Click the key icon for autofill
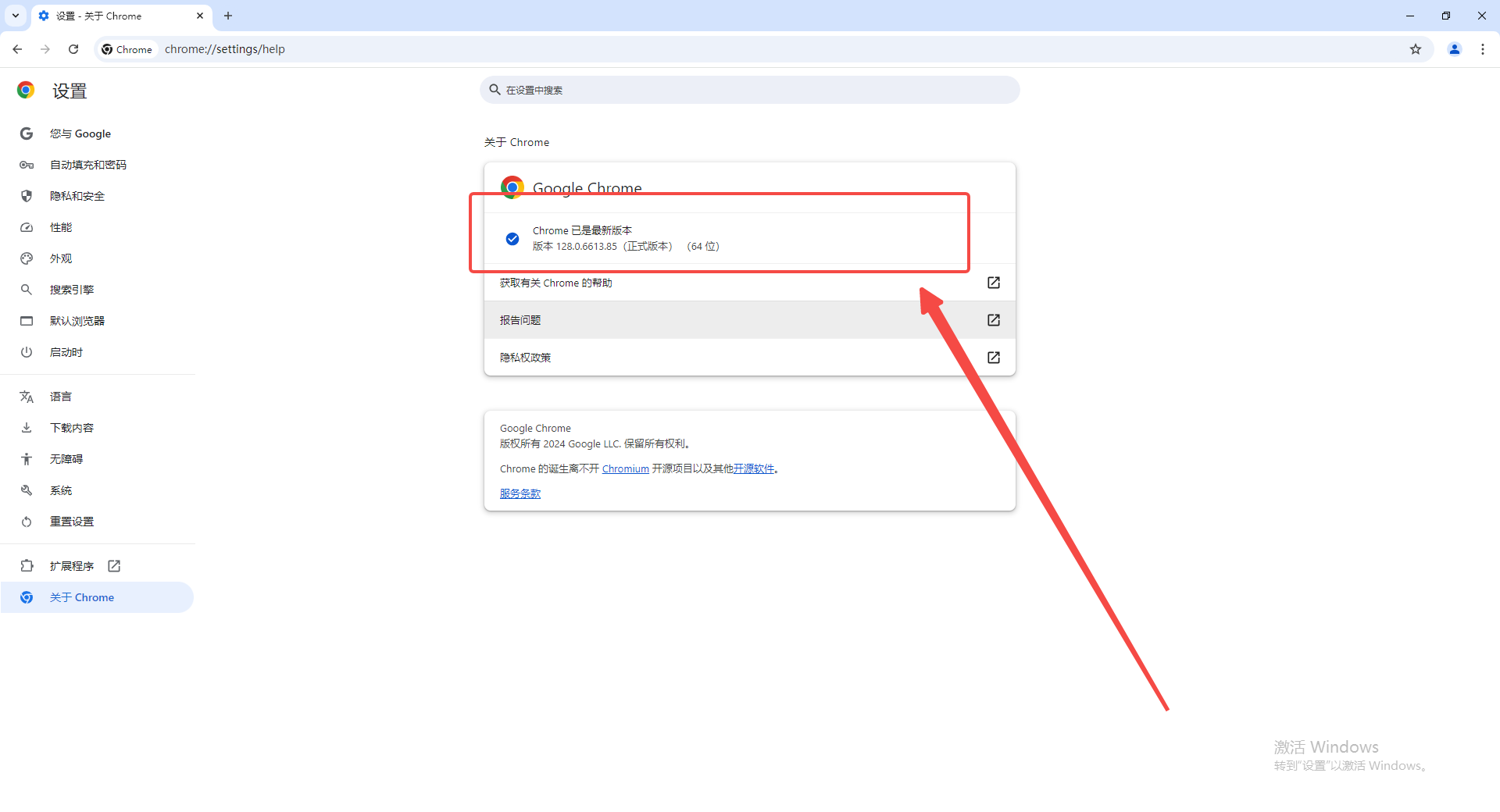Image resolution: width=1500 pixels, height=812 pixels. pos(27,165)
